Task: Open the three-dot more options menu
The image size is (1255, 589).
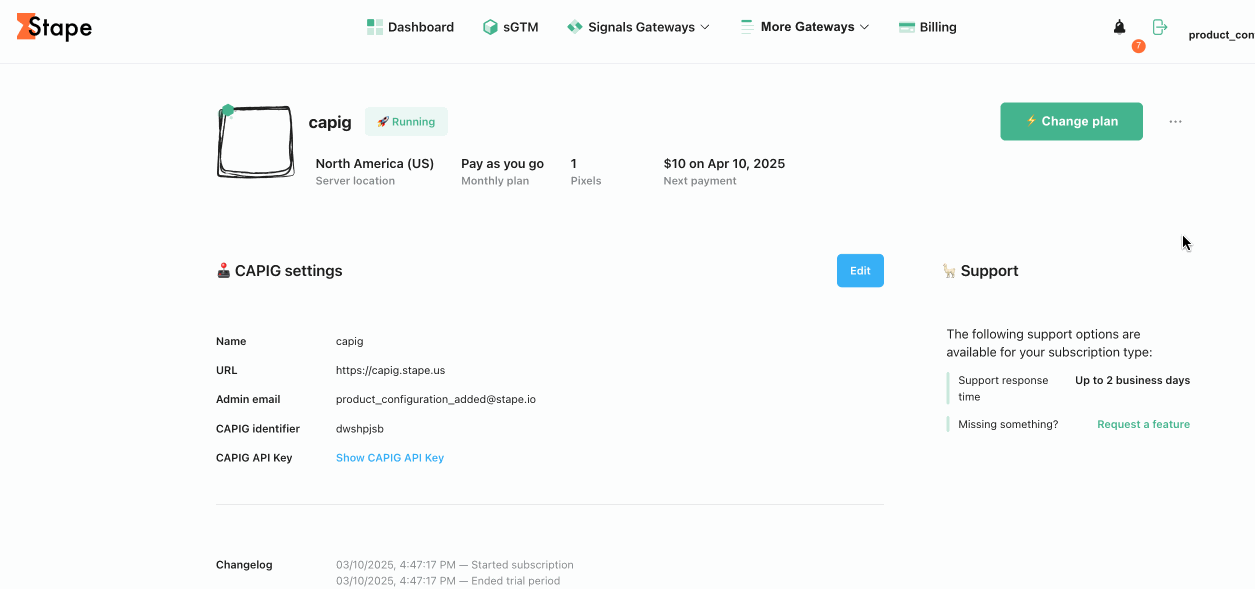Action: point(1175,122)
